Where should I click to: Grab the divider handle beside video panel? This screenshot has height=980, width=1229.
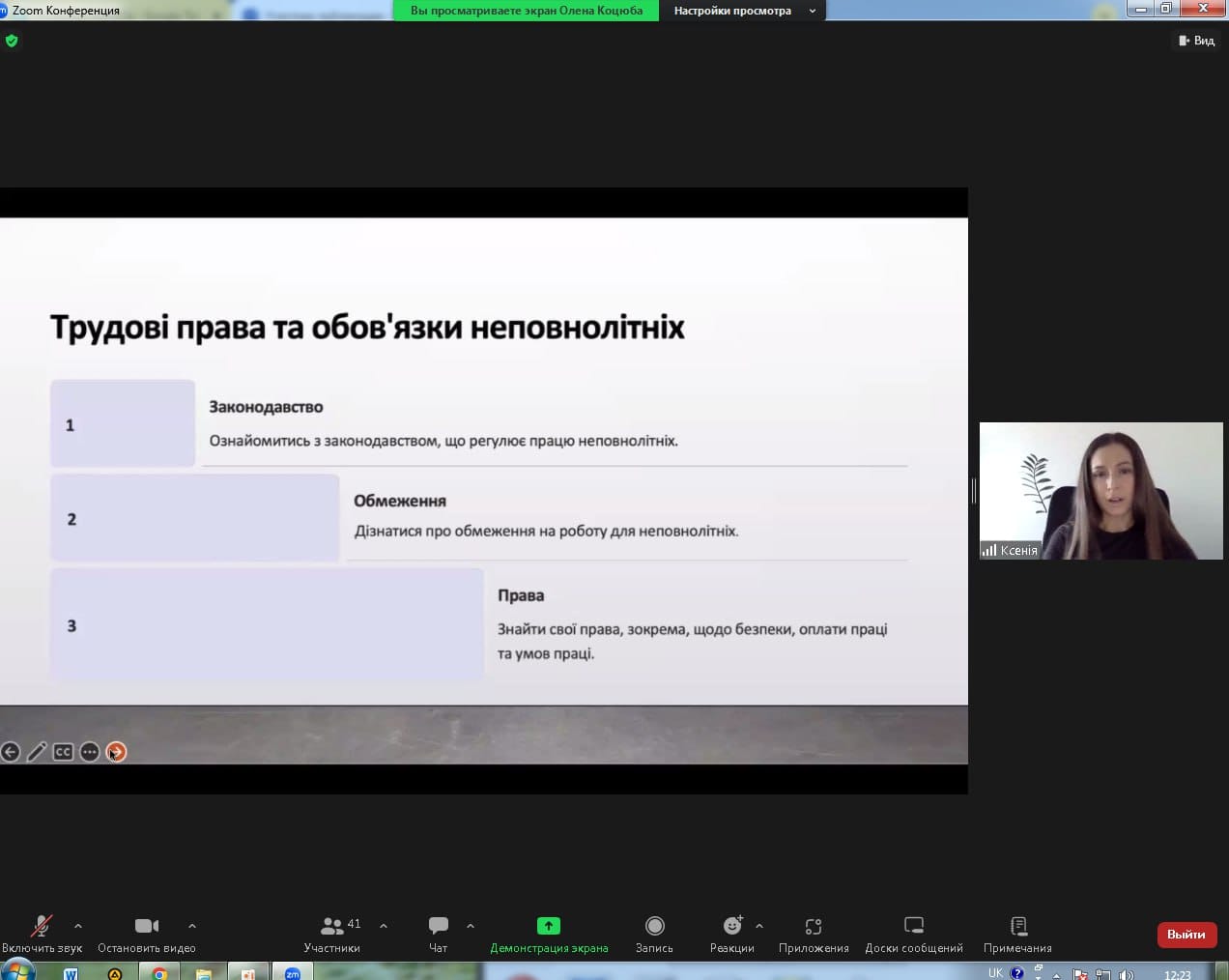pyautogui.click(x=973, y=491)
